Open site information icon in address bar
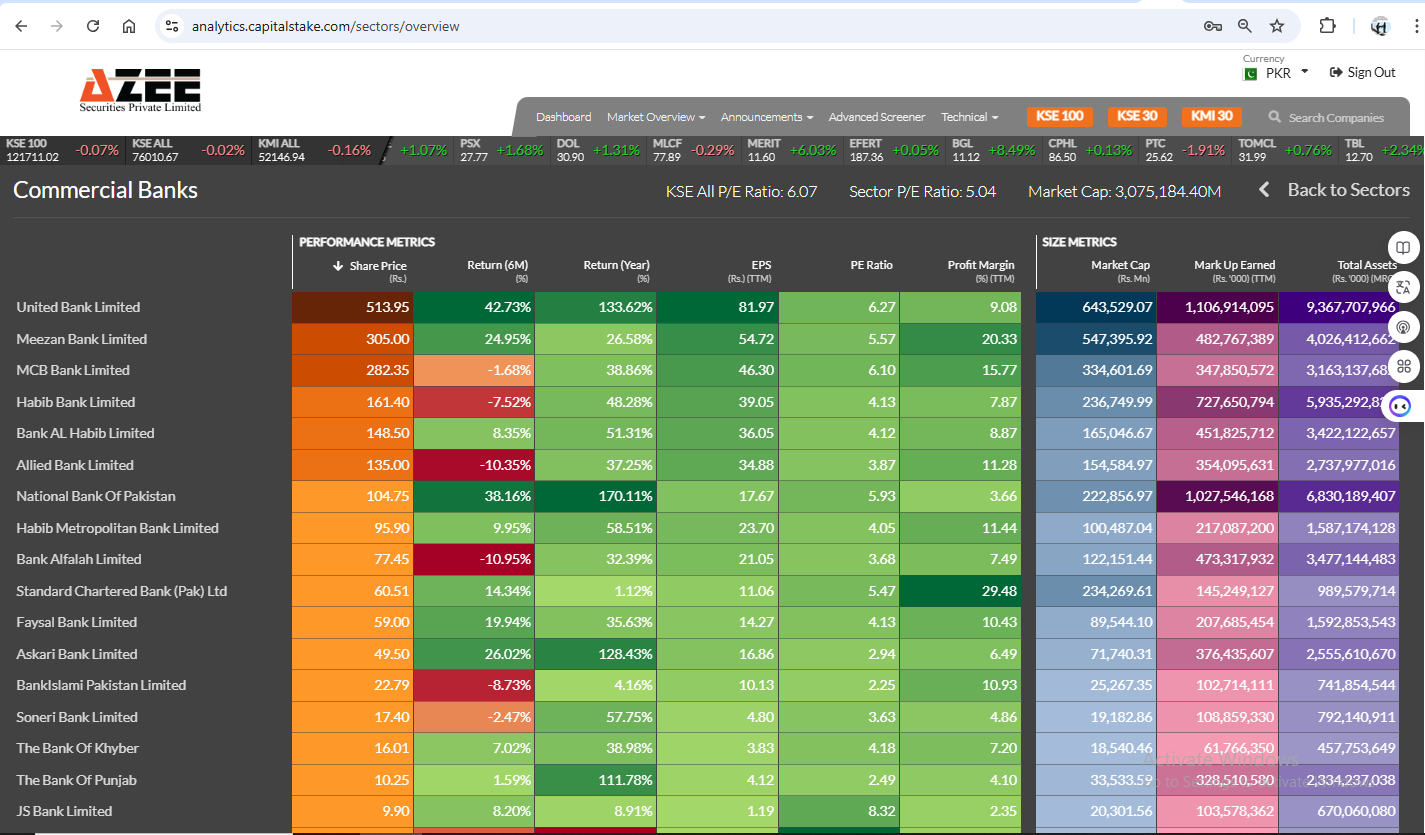 tap(172, 26)
